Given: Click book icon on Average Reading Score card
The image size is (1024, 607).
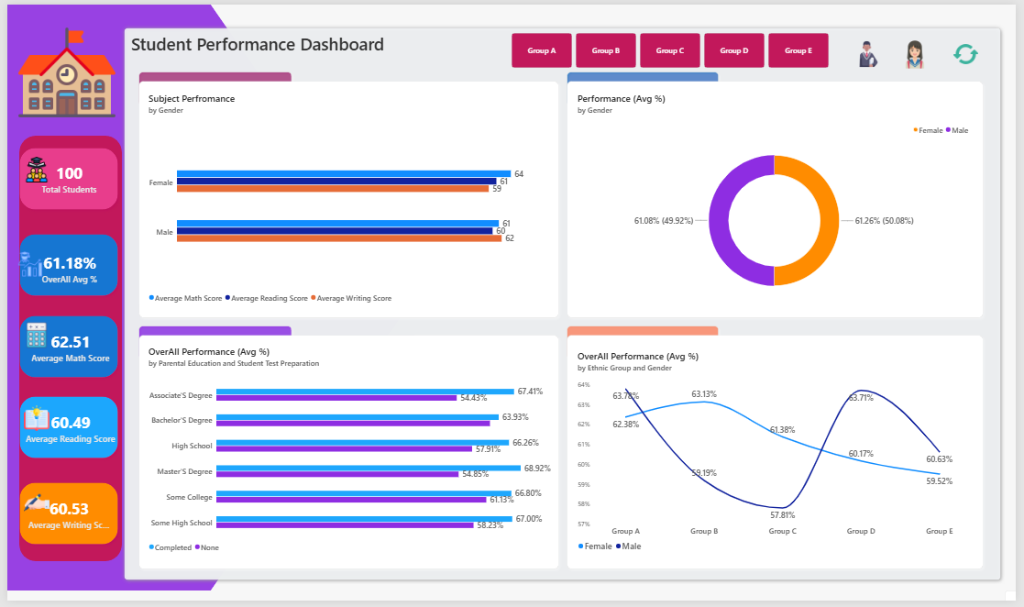Looking at the screenshot, I should (x=37, y=418).
